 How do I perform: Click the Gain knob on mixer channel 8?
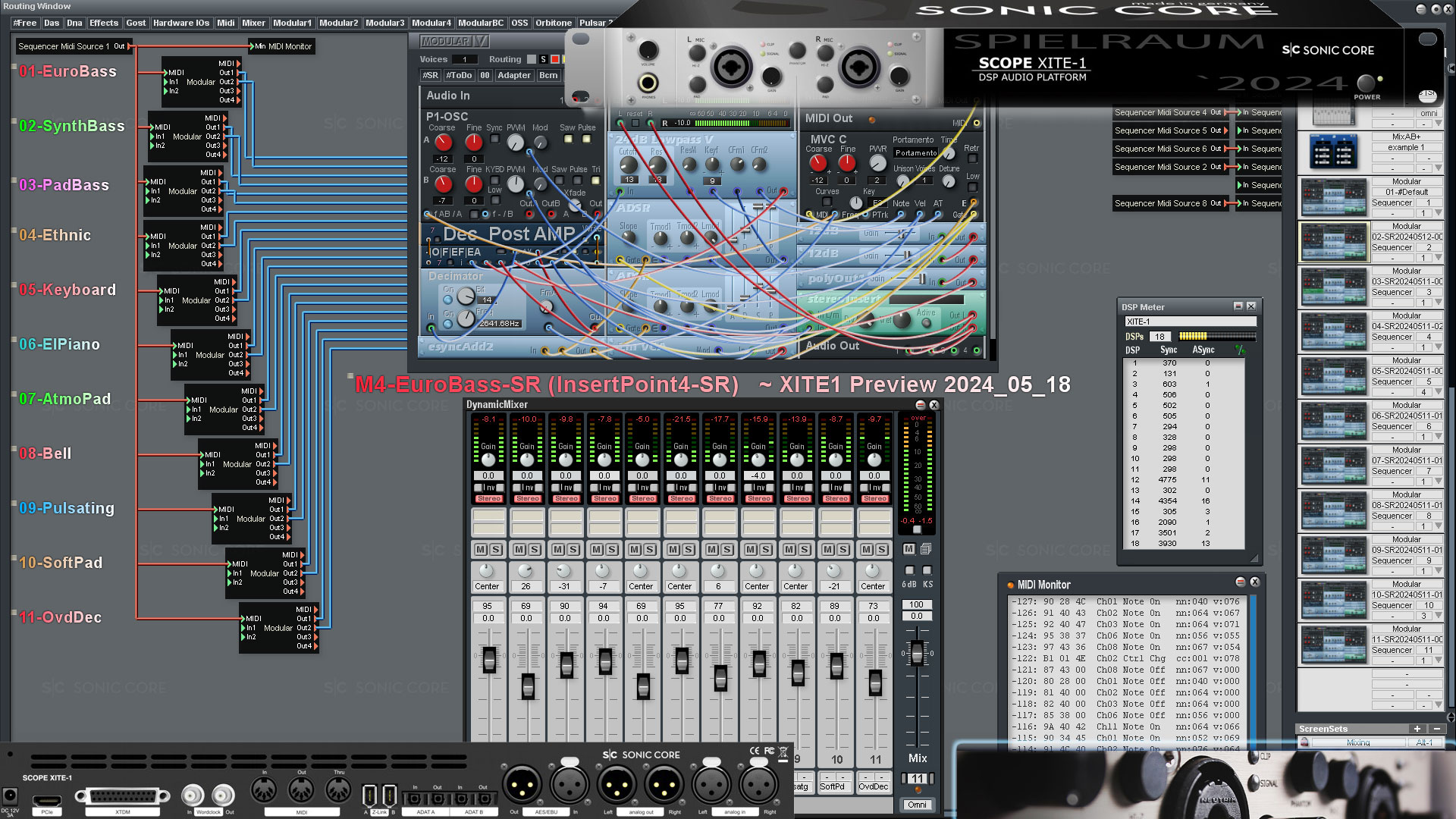coord(758,460)
